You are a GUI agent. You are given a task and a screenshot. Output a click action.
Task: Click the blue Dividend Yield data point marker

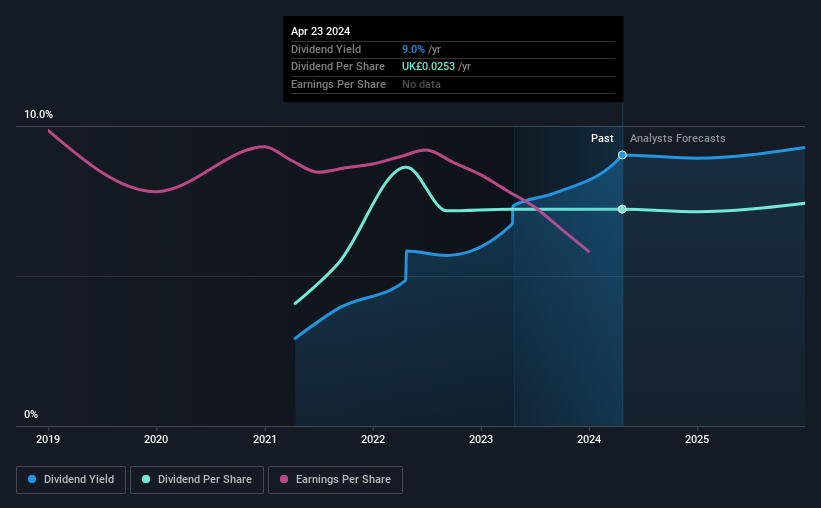coord(622,155)
